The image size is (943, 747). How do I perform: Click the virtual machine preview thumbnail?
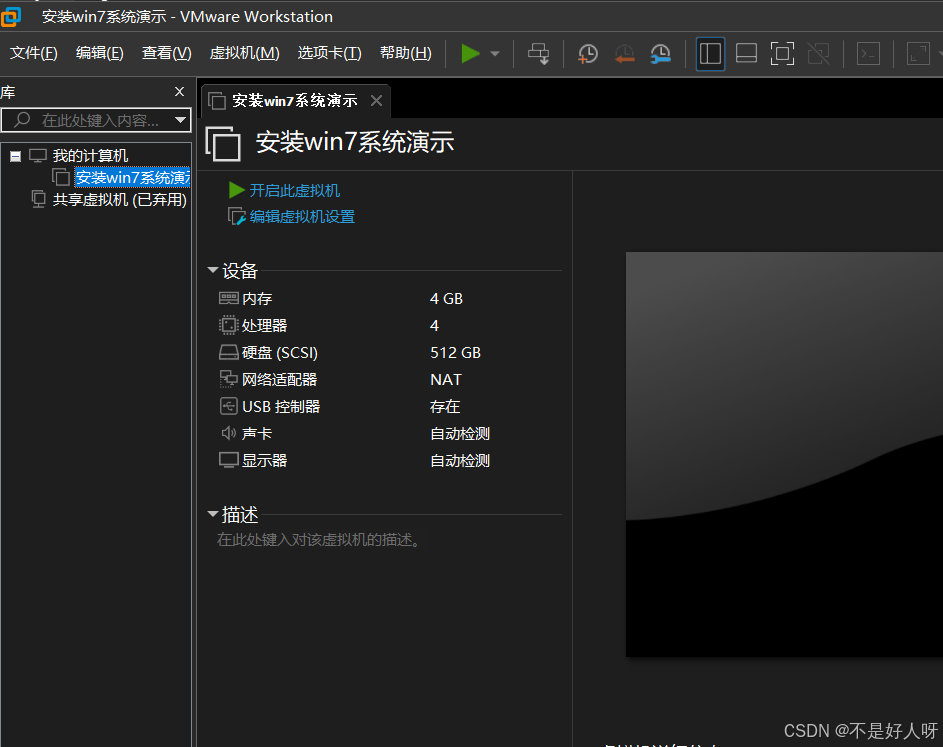point(784,454)
